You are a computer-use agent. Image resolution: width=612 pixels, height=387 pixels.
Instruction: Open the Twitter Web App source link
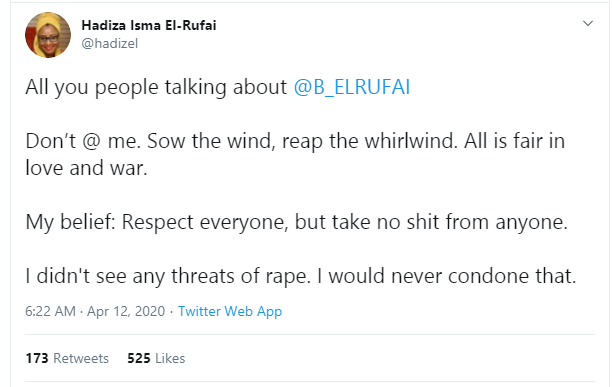click(230, 311)
